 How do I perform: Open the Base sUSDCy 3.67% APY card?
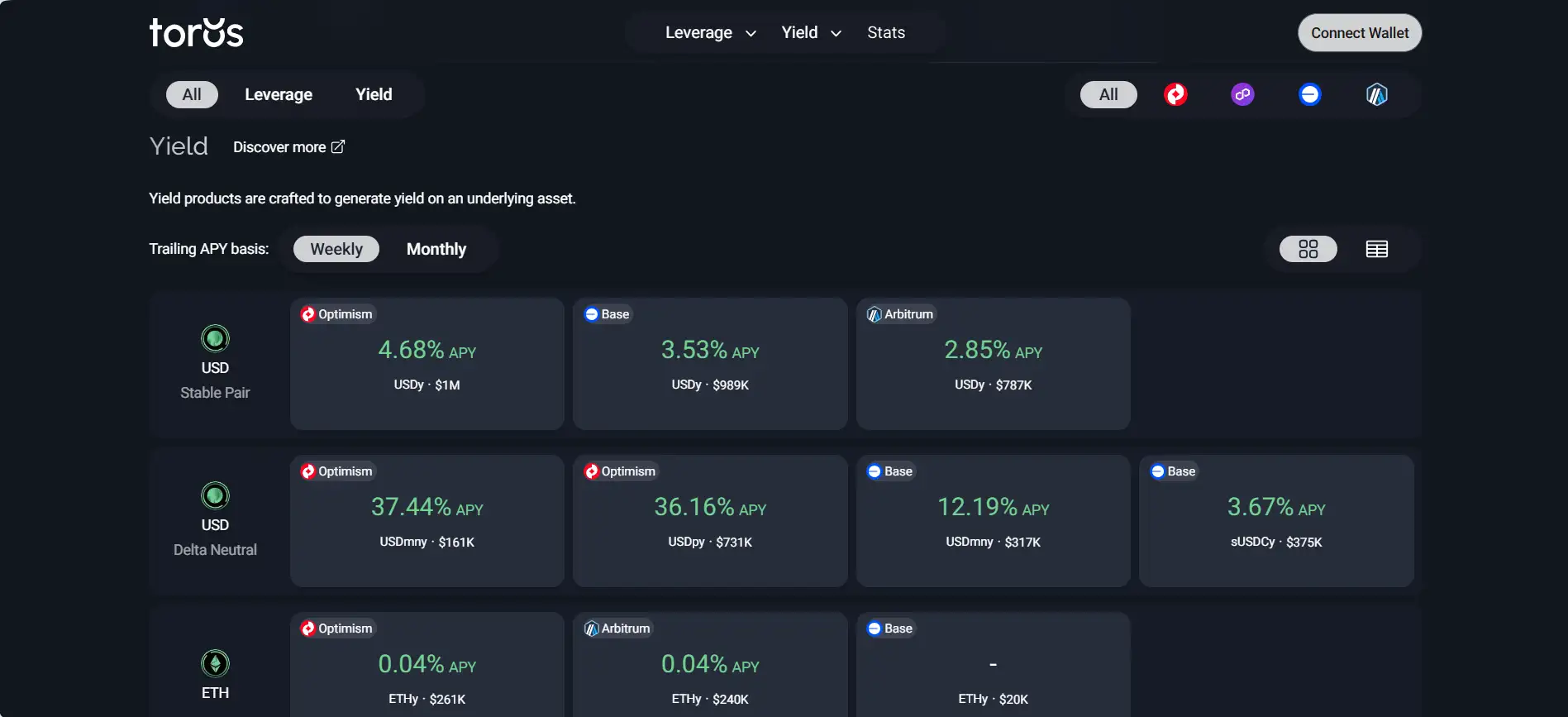(x=1276, y=521)
